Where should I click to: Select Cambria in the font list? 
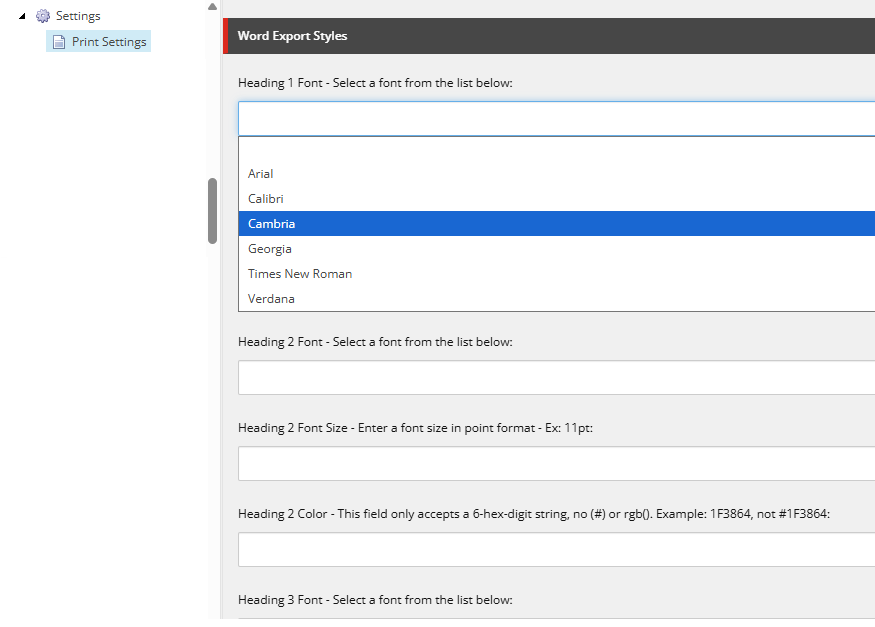coord(556,224)
